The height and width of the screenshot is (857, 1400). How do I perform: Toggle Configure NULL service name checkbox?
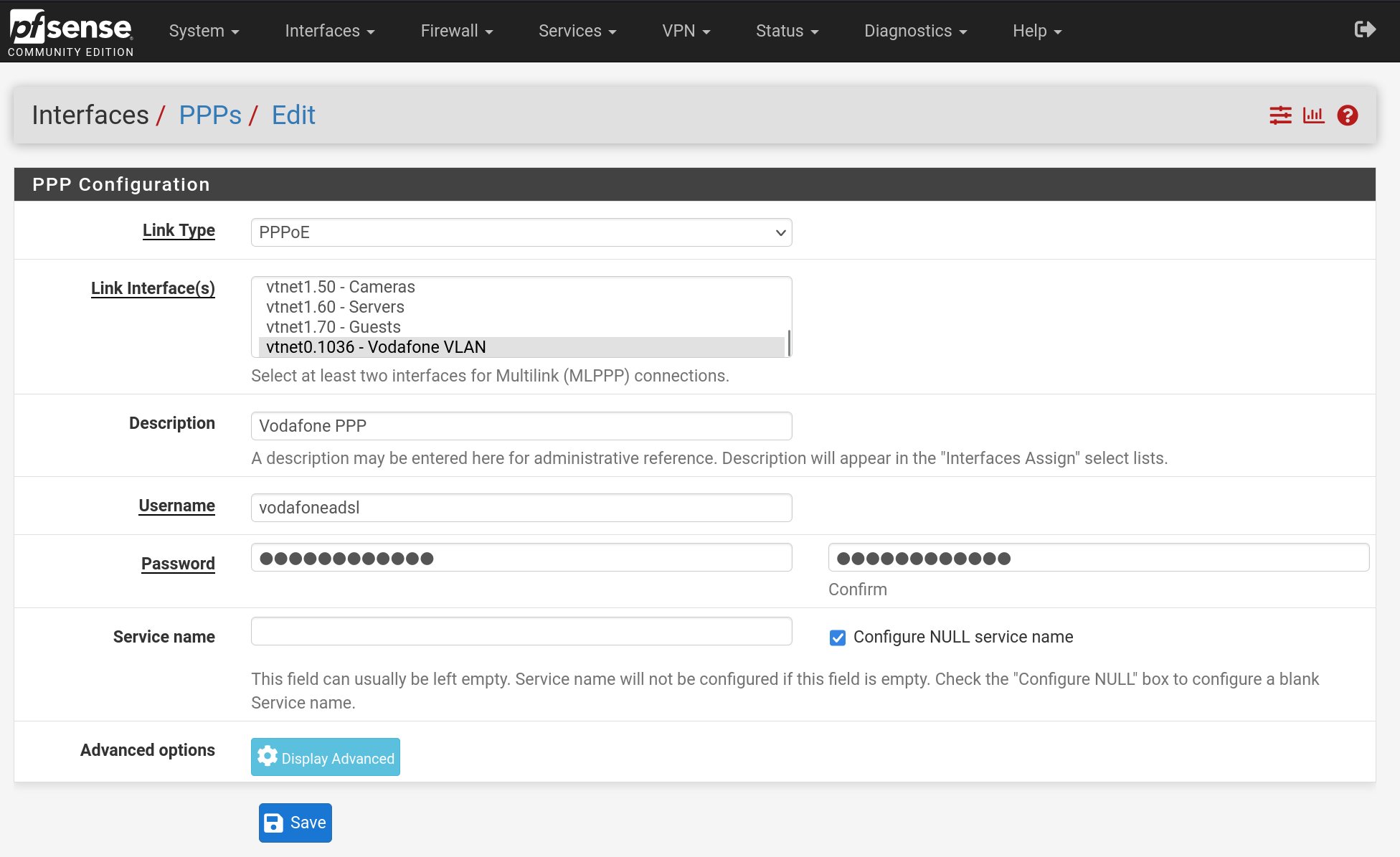tap(837, 638)
